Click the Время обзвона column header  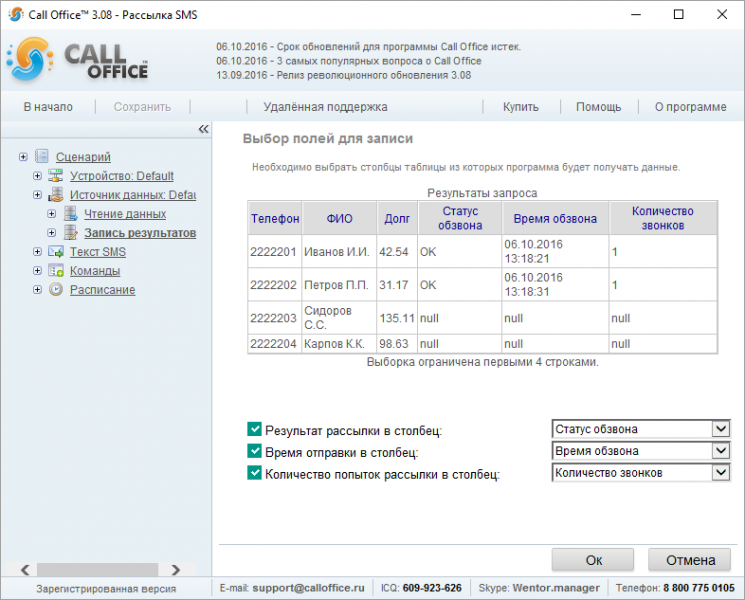(x=555, y=218)
